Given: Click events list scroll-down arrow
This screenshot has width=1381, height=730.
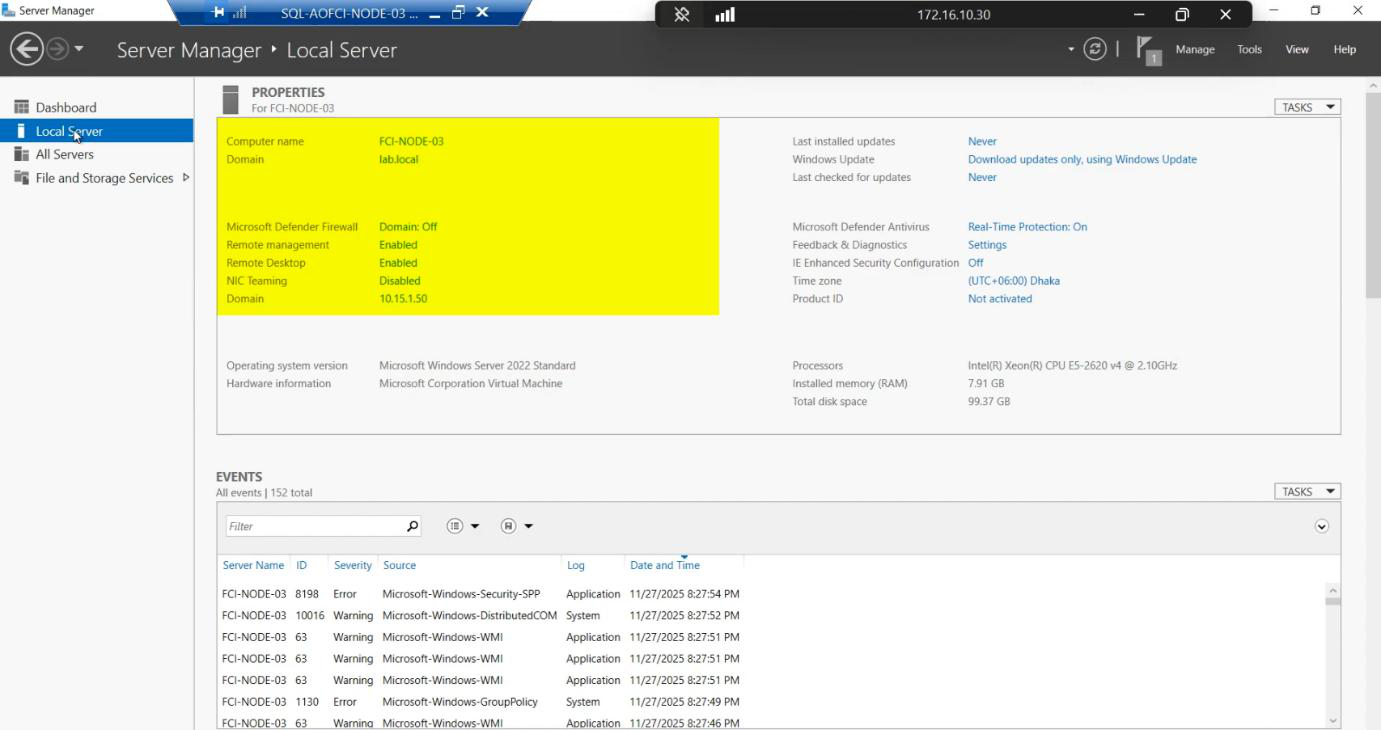Looking at the screenshot, I should point(1332,720).
